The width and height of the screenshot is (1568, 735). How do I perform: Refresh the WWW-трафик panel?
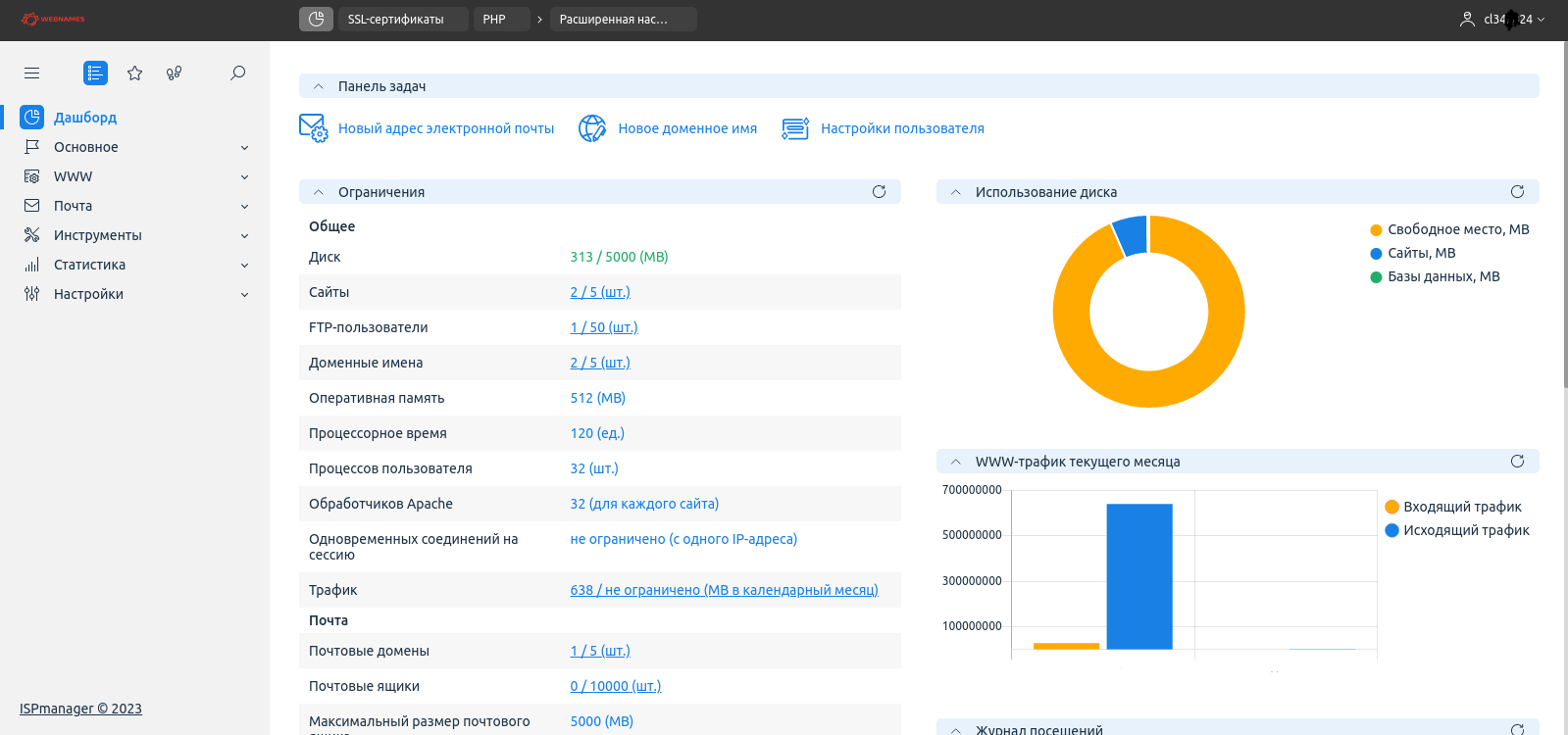click(x=1517, y=462)
